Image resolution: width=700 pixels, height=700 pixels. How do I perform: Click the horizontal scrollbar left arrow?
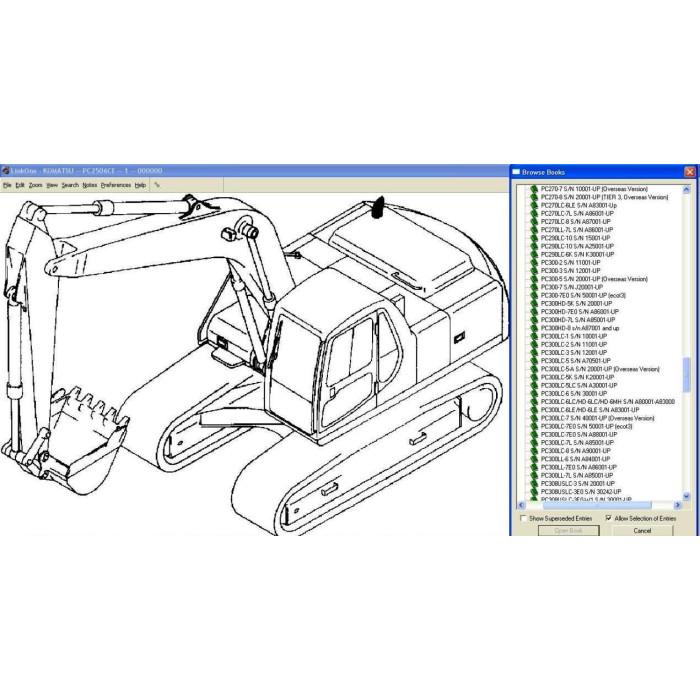pyautogui.click(x=521, y=505)
